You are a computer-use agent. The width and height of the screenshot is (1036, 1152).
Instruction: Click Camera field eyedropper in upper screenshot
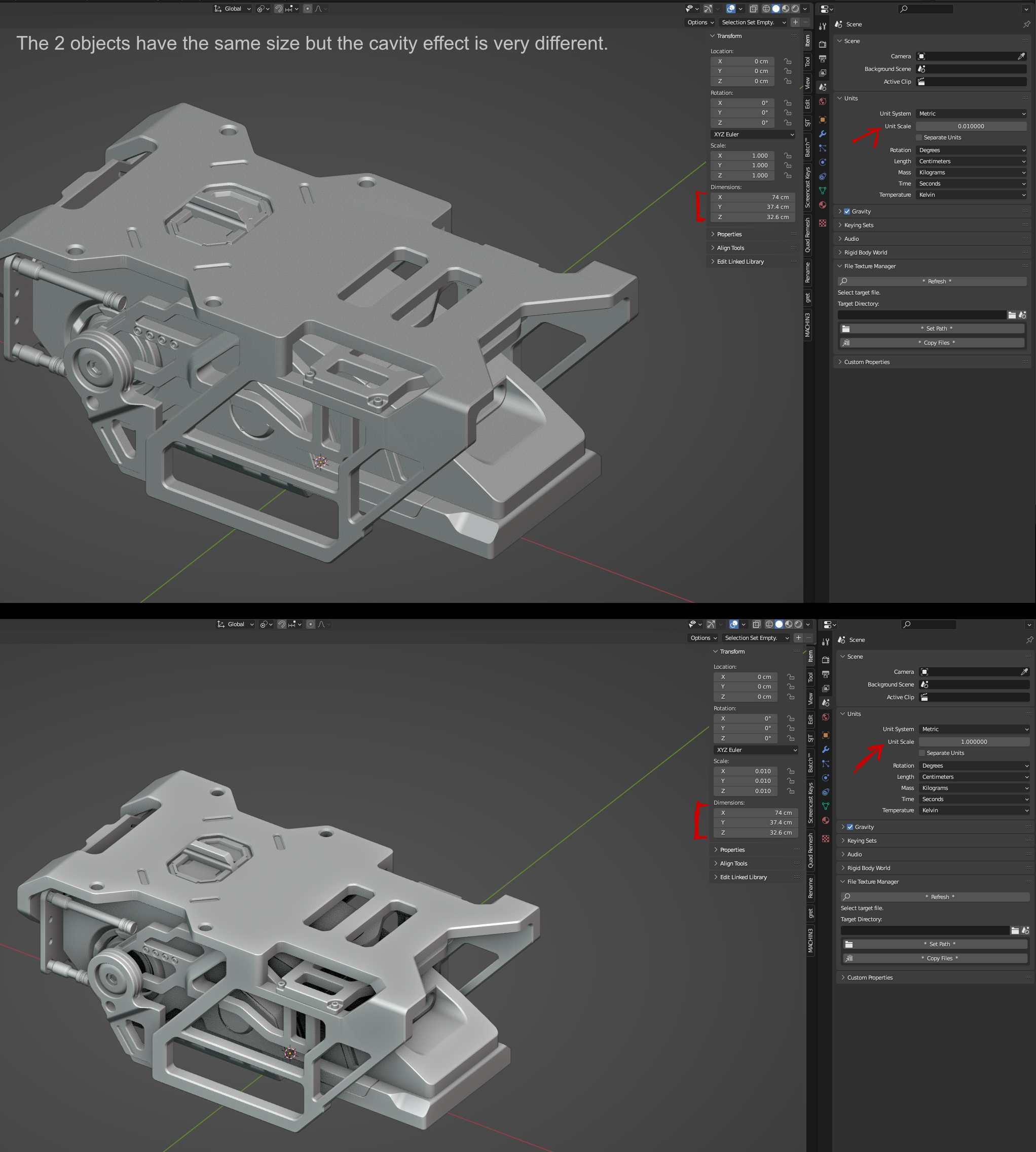point(1021,56)
